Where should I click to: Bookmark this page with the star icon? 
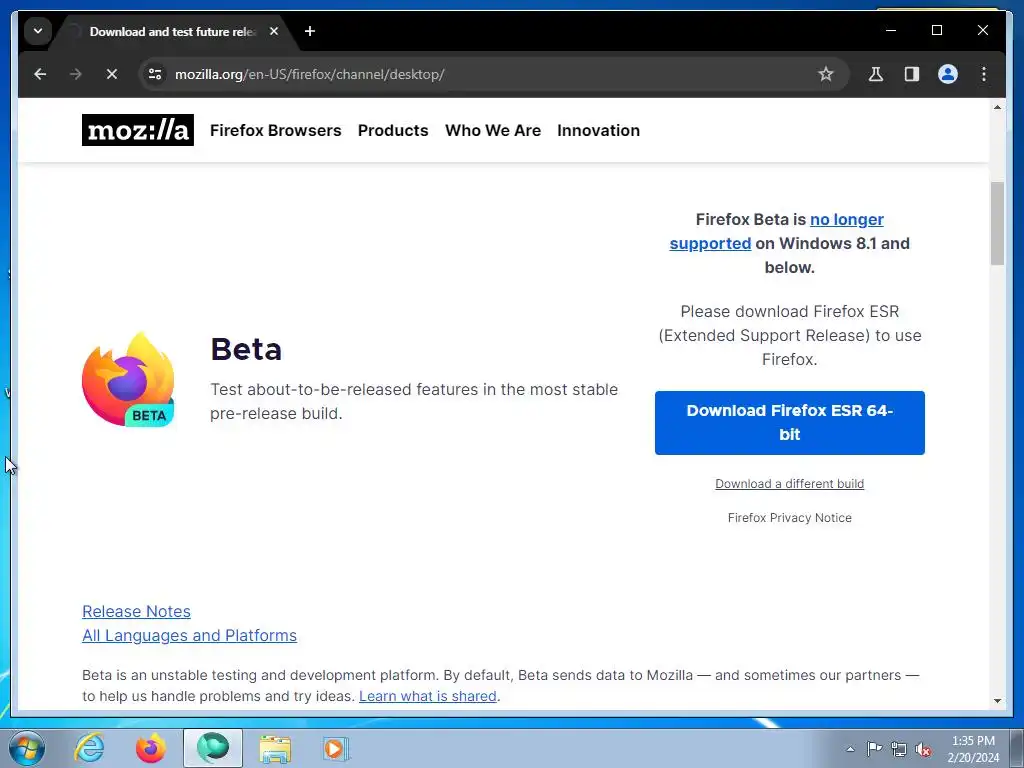pos(825,74)
